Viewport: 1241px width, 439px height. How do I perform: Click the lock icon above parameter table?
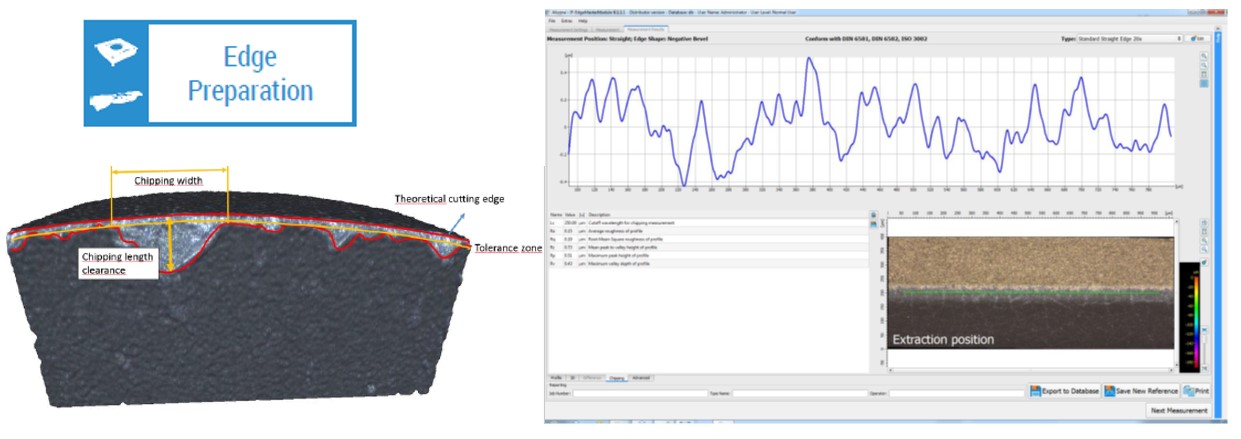873,214
